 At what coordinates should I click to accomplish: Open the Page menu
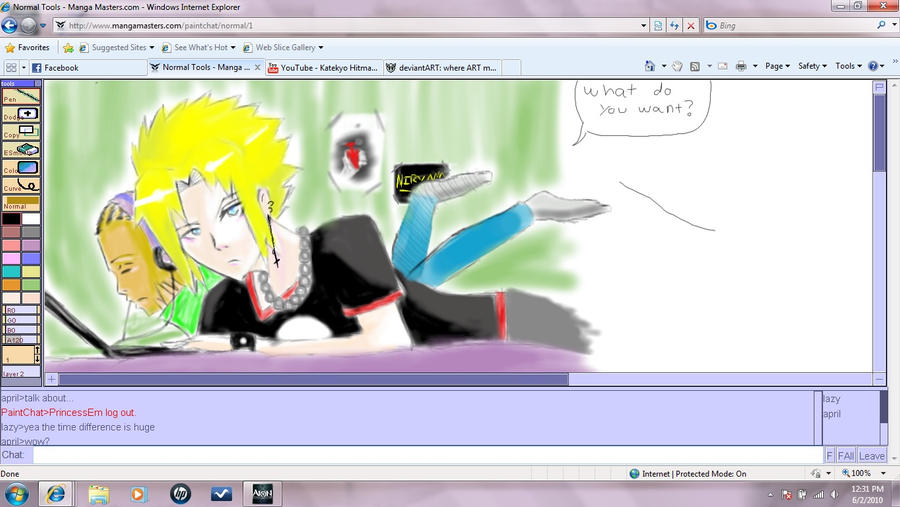click(x=777, y=66)
